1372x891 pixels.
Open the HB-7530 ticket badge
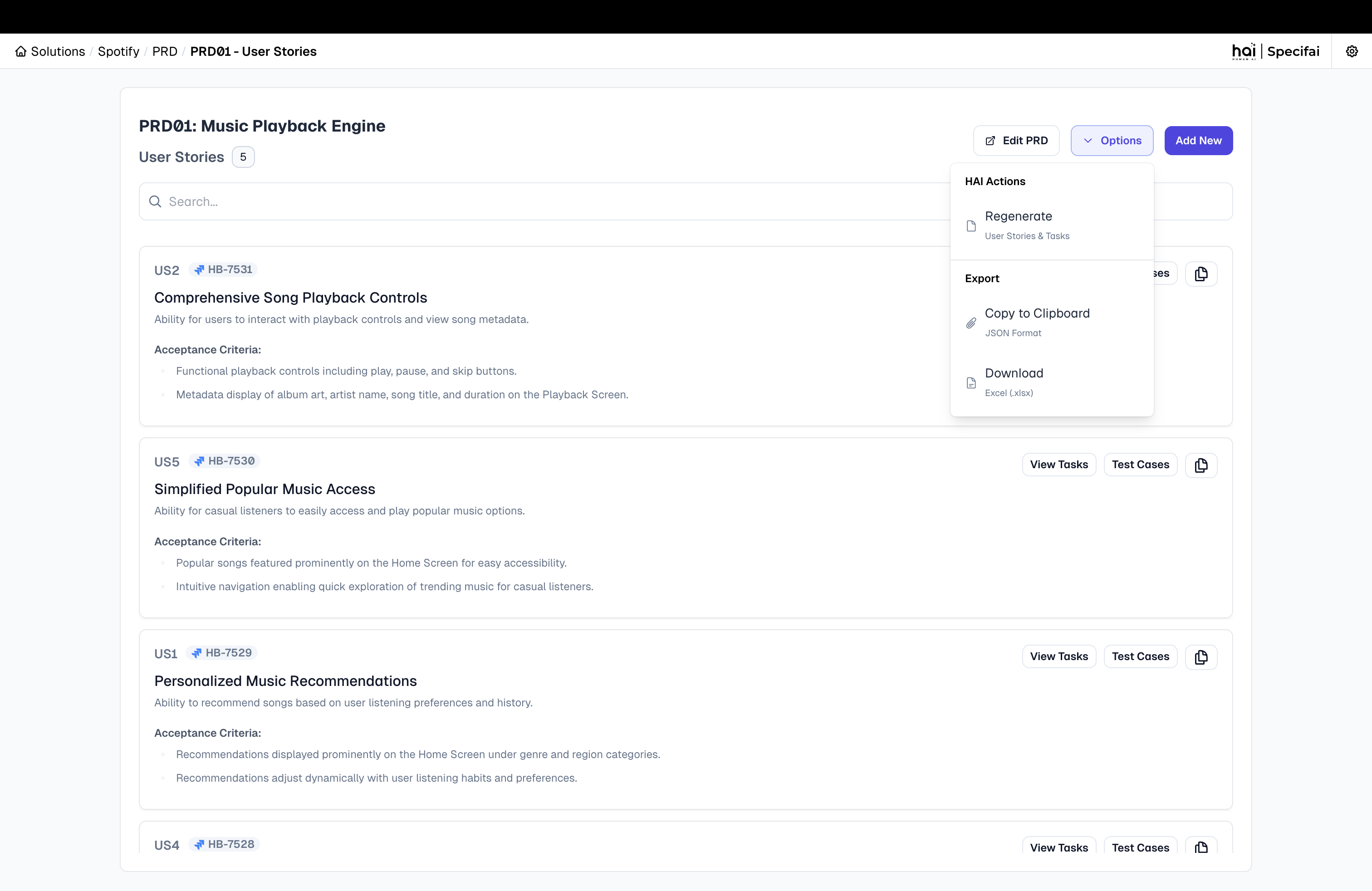(224, 461)
